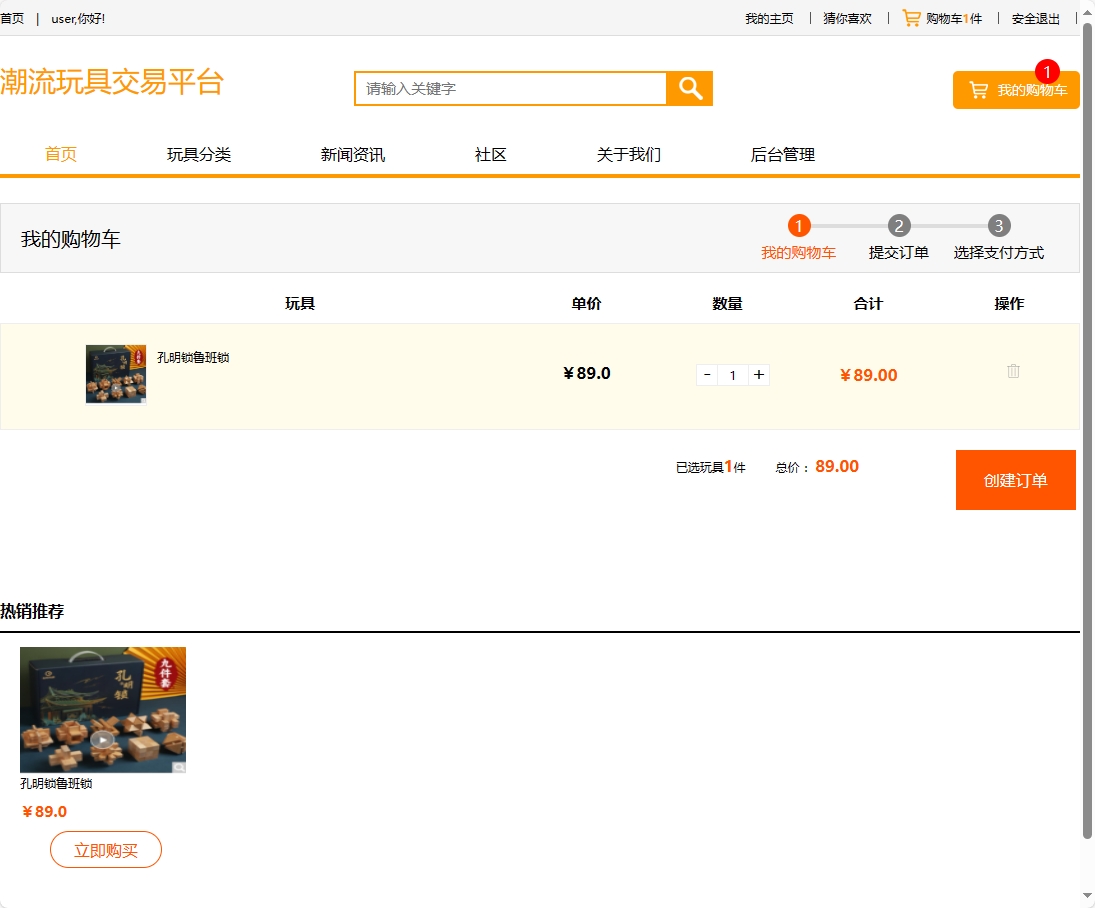Click 安全退出 to log out
The image size is (1095, 908).
1034,17
